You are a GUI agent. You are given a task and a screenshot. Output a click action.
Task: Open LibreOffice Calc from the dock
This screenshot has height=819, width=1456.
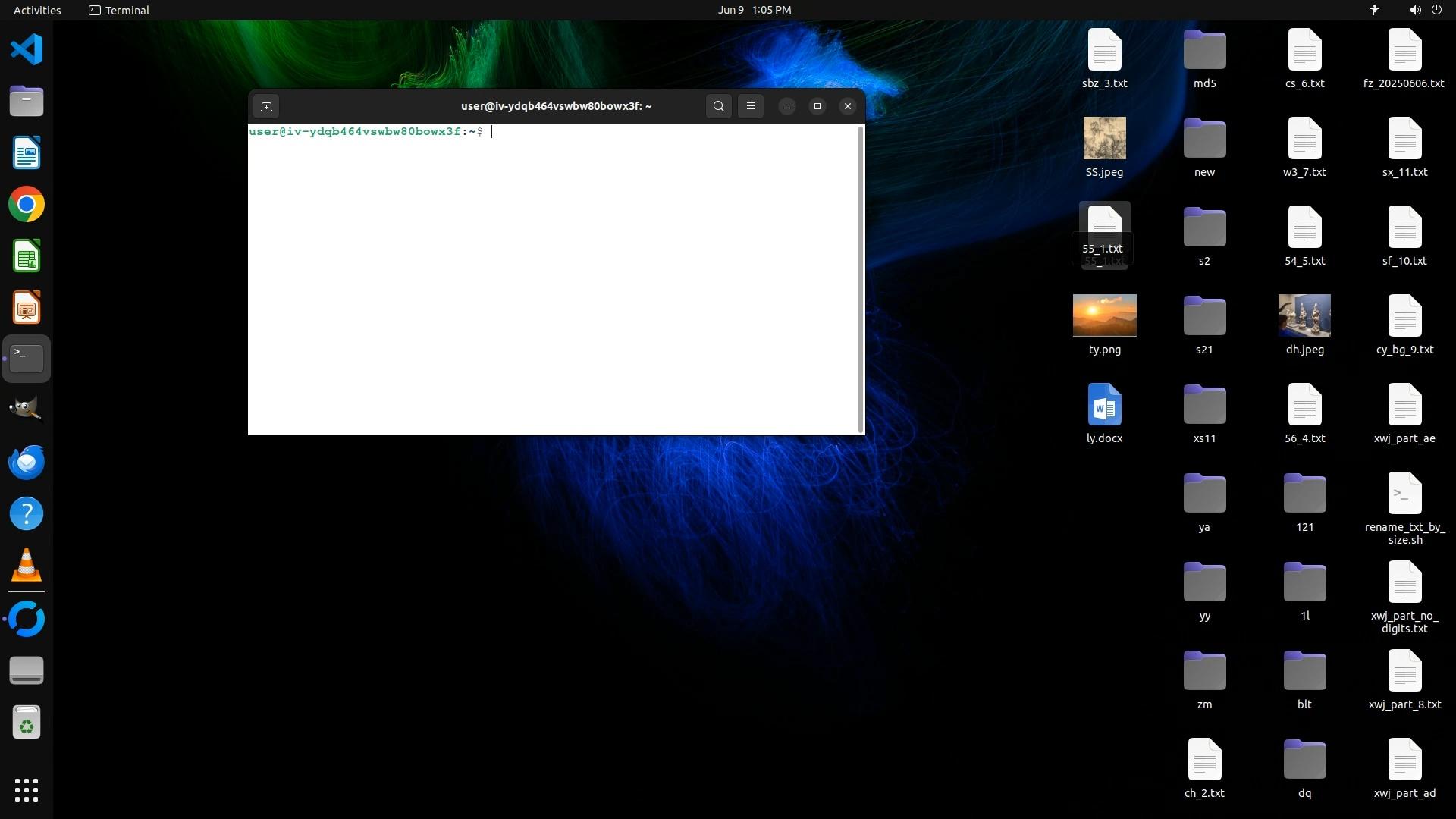(x=27, y=256)
